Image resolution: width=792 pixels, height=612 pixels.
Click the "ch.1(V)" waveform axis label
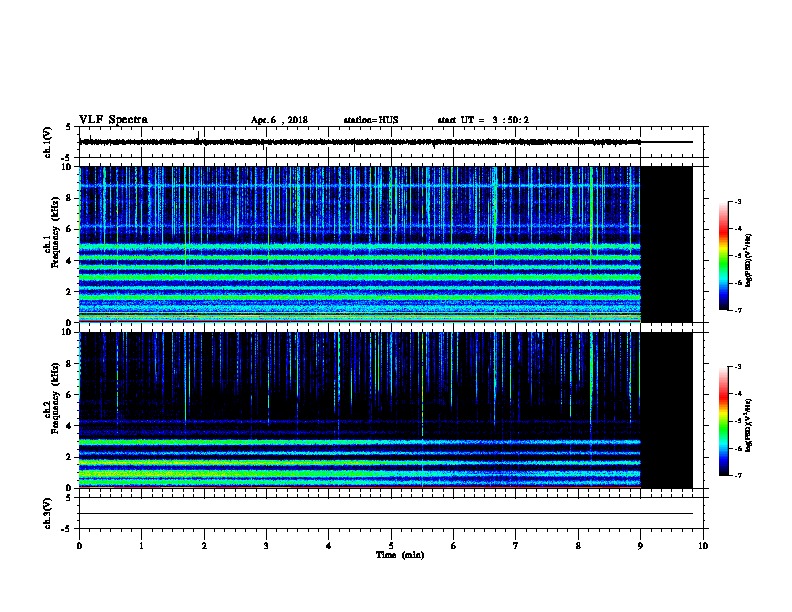(47, 142)
